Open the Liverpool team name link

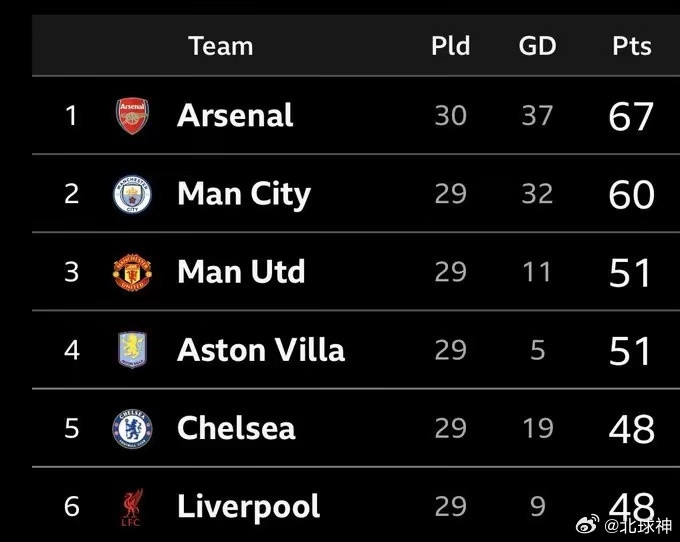(x=248, y=506)
